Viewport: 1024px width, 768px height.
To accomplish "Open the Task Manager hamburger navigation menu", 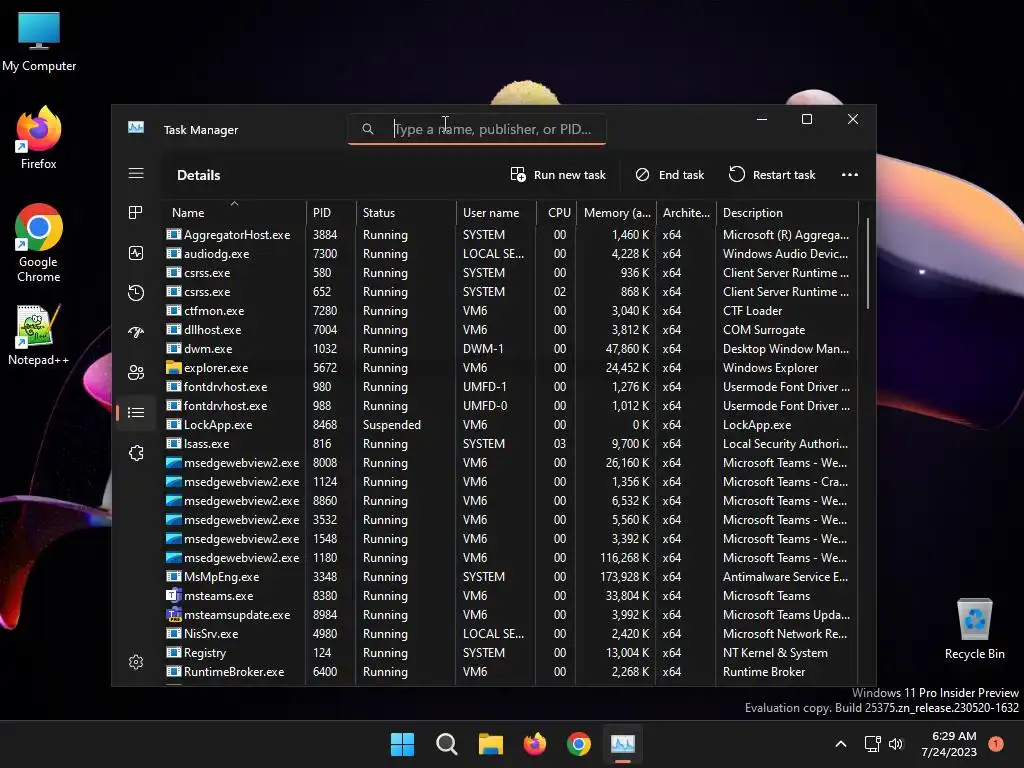I will point(136,173).
